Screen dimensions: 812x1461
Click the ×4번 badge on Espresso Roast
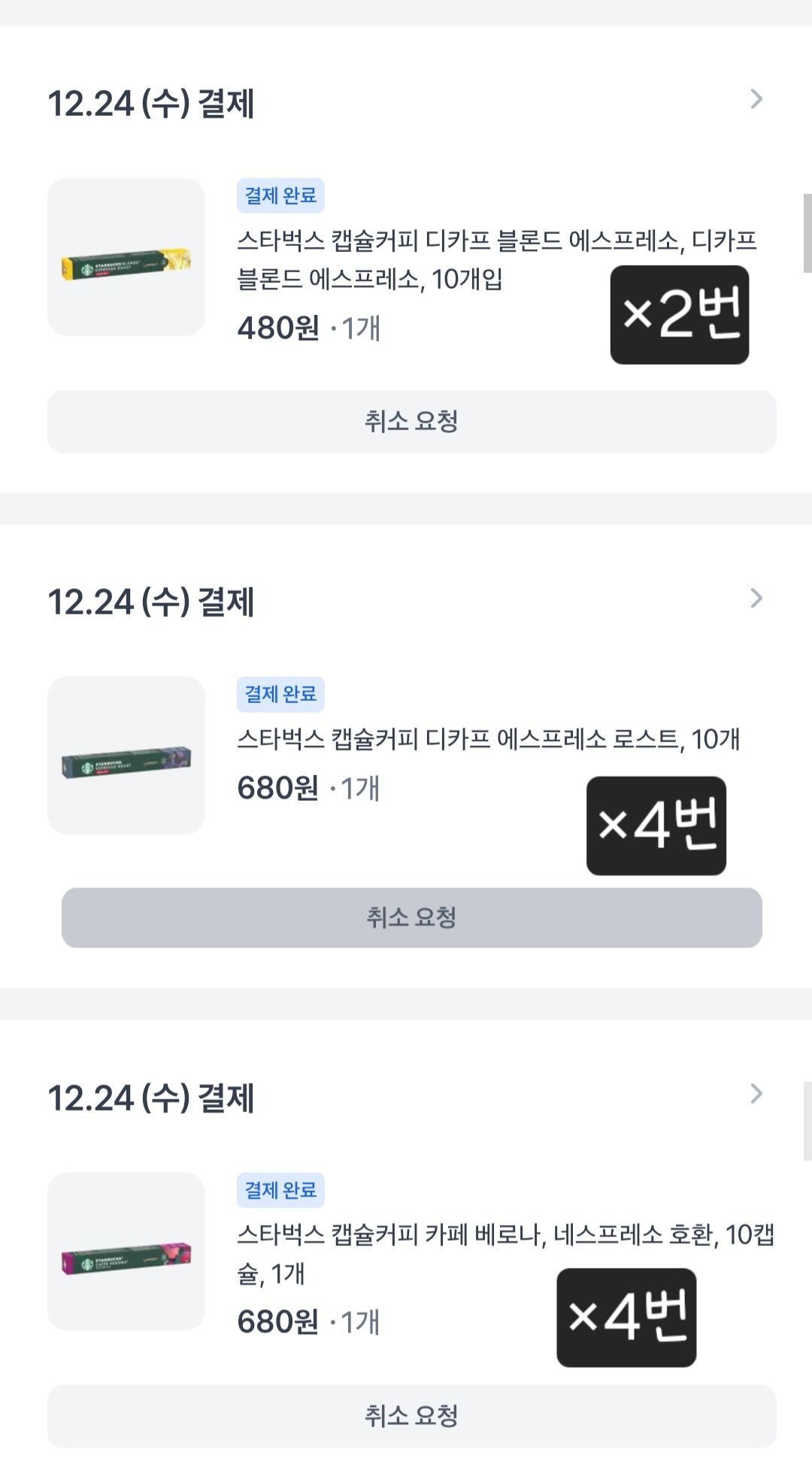[656, 826]
